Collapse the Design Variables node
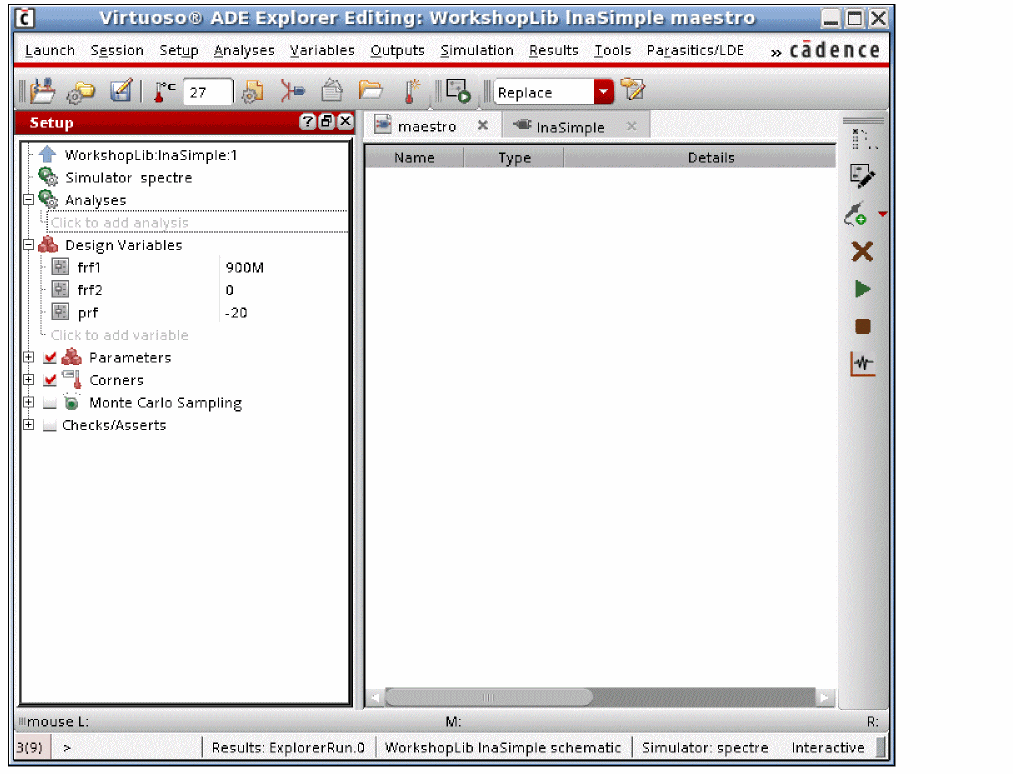The height and width of the screenshot is (774, 1013). pos(28,245)
